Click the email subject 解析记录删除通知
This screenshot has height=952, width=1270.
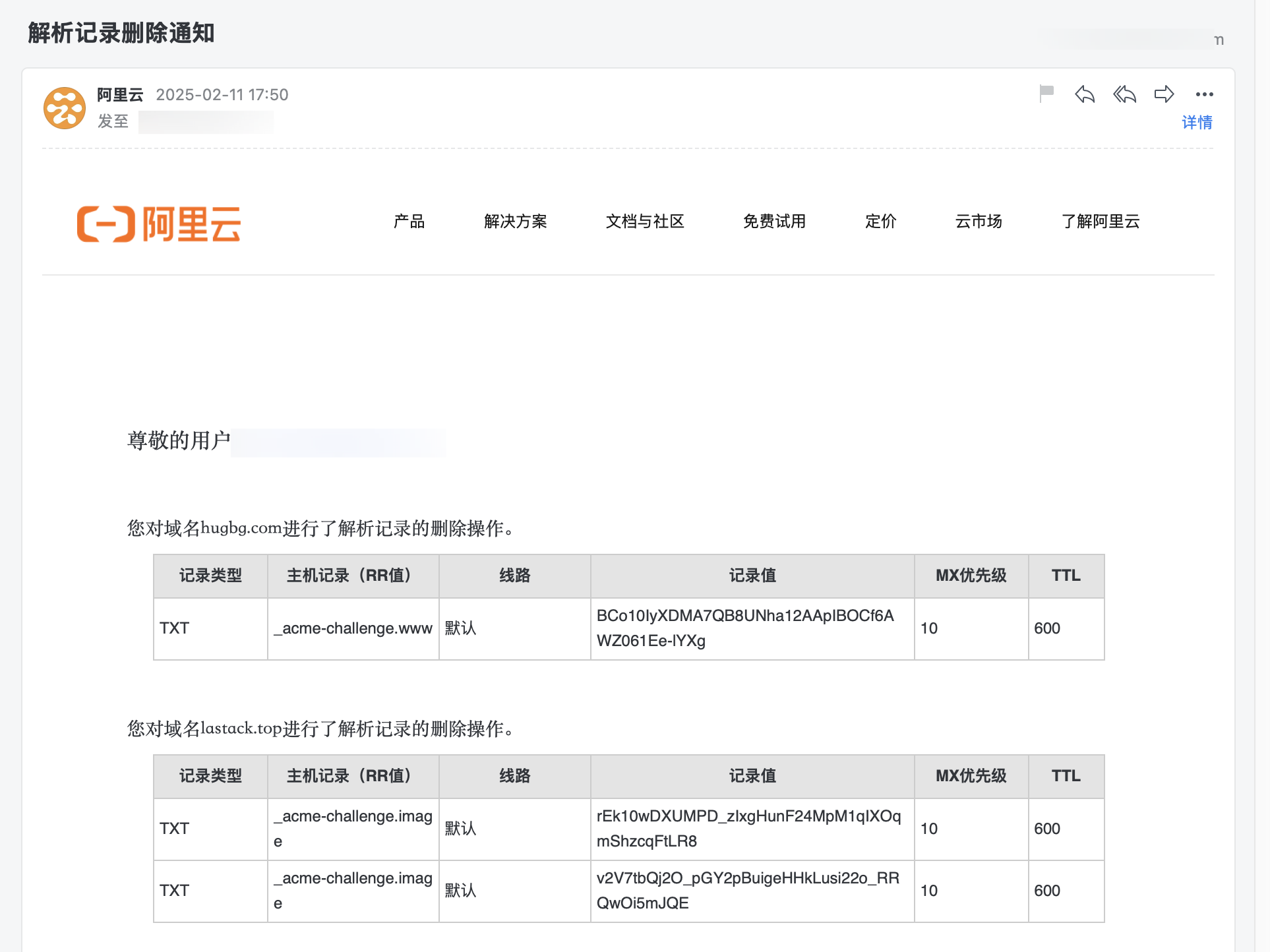click(121, 33)
